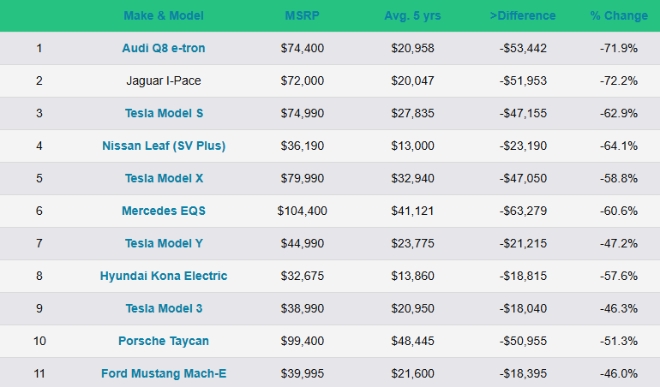Follow the Mercedes EQS link
The width and height of the screenshot is (660, 387).
pyautogui.click(x=163, y=211)
